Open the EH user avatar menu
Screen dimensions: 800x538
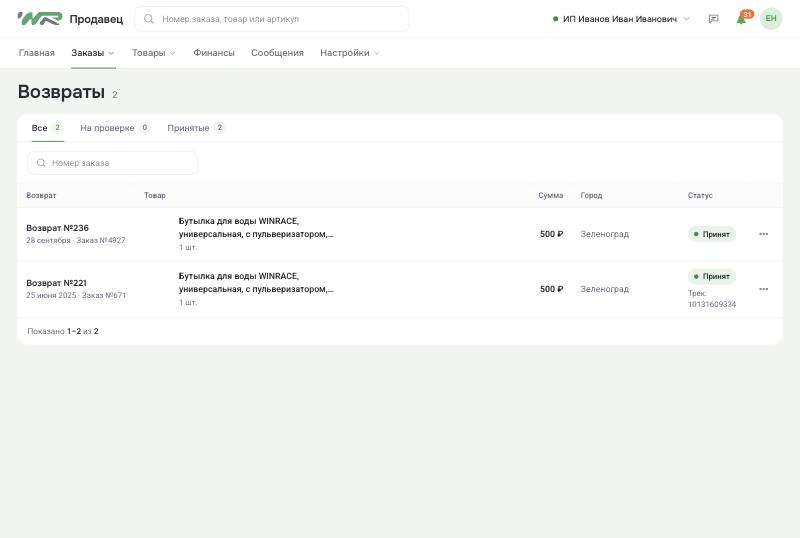[770, 18]
